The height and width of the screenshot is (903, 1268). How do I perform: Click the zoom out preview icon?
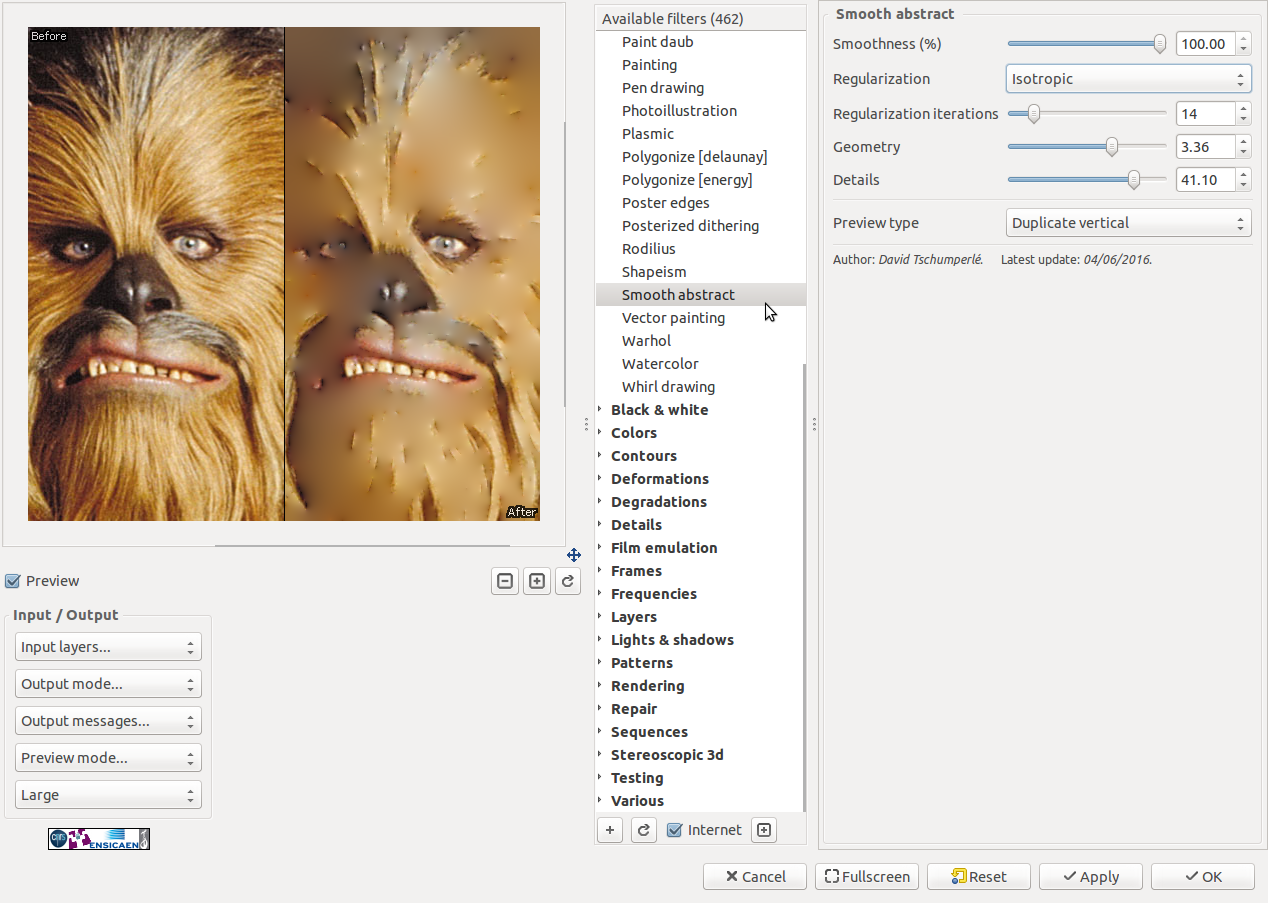(x=505, y=581)
